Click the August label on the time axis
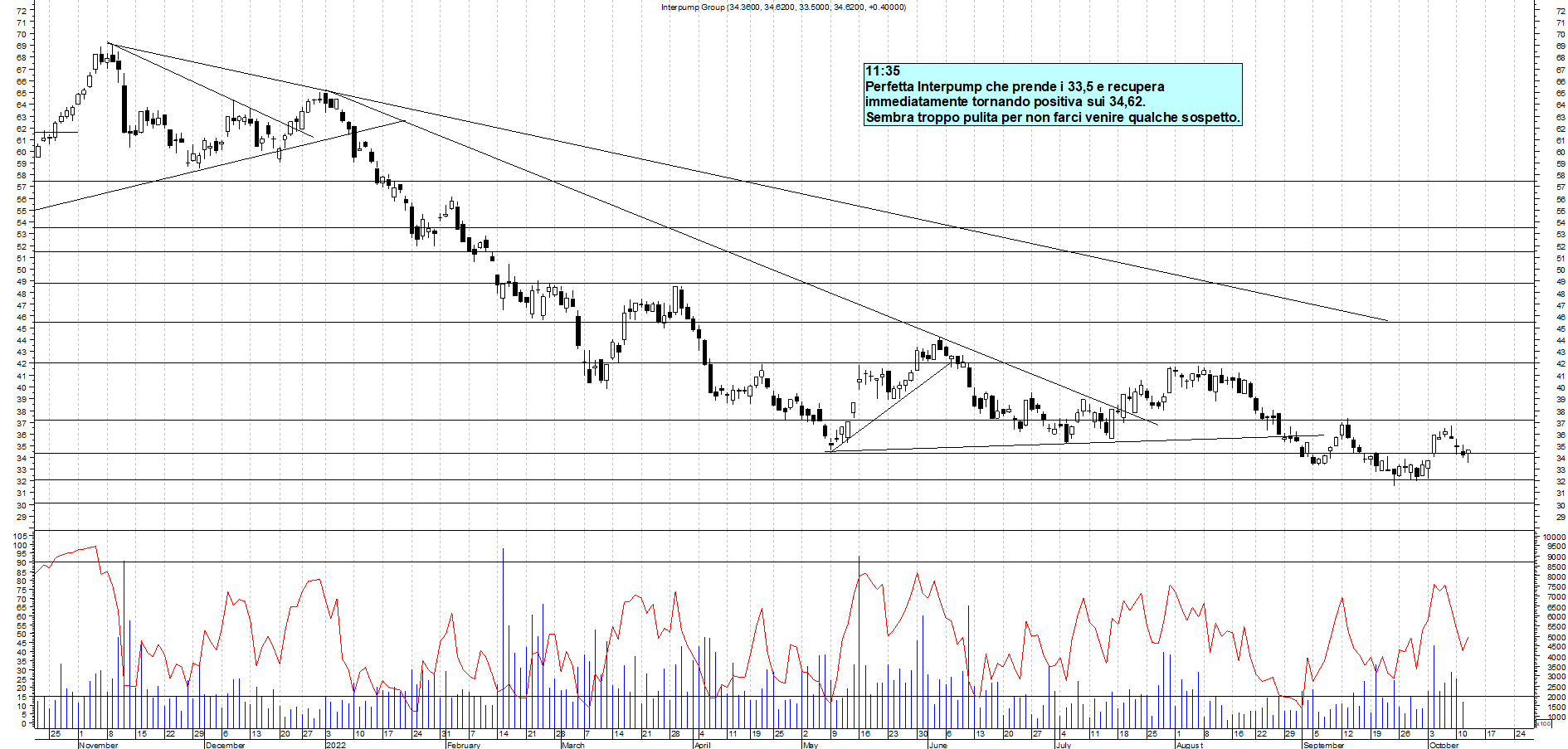Image resolution: width=1568 pixels, height=749 pixels. (1190, 745)
